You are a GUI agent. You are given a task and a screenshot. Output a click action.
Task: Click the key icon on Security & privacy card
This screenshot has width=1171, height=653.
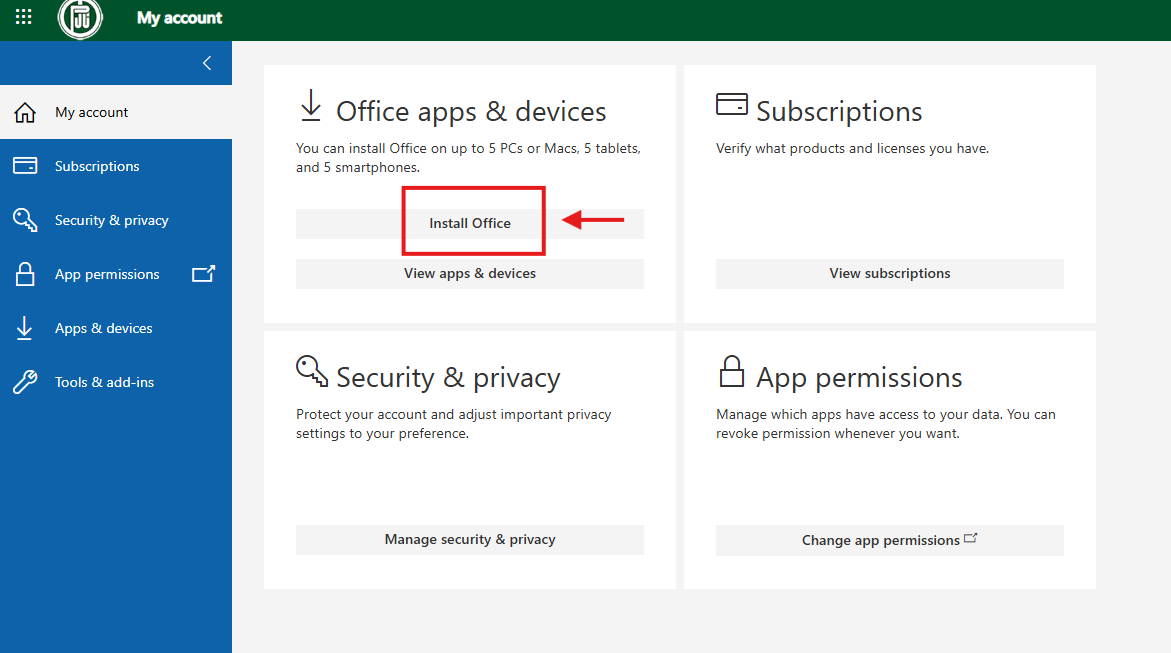tap(311, 371)
